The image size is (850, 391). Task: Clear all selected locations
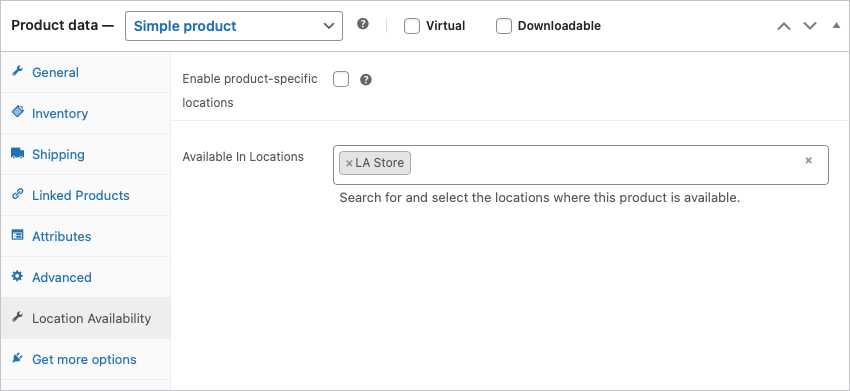click(x=808, y=161)
